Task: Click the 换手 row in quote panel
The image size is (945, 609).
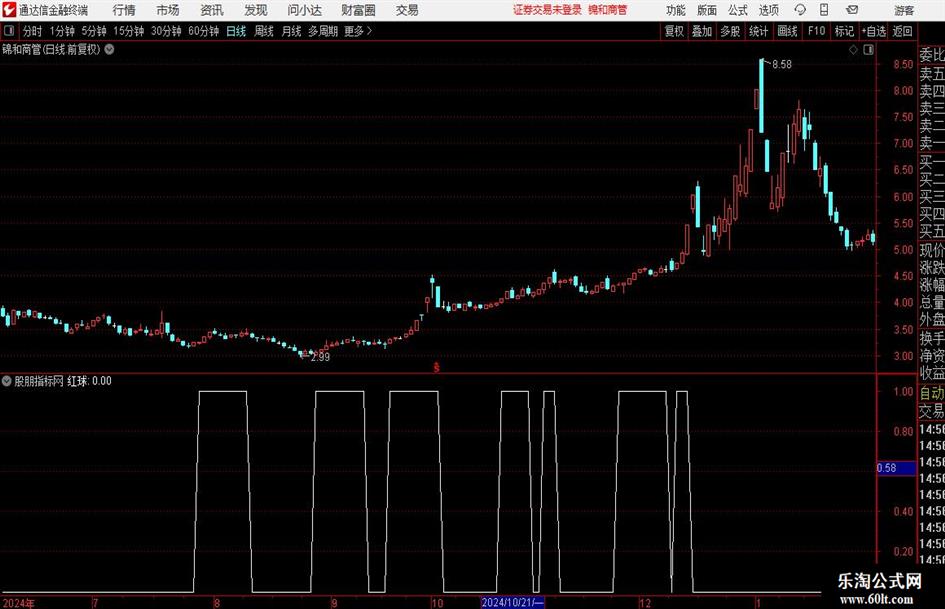Action: [x=932, y=338]
